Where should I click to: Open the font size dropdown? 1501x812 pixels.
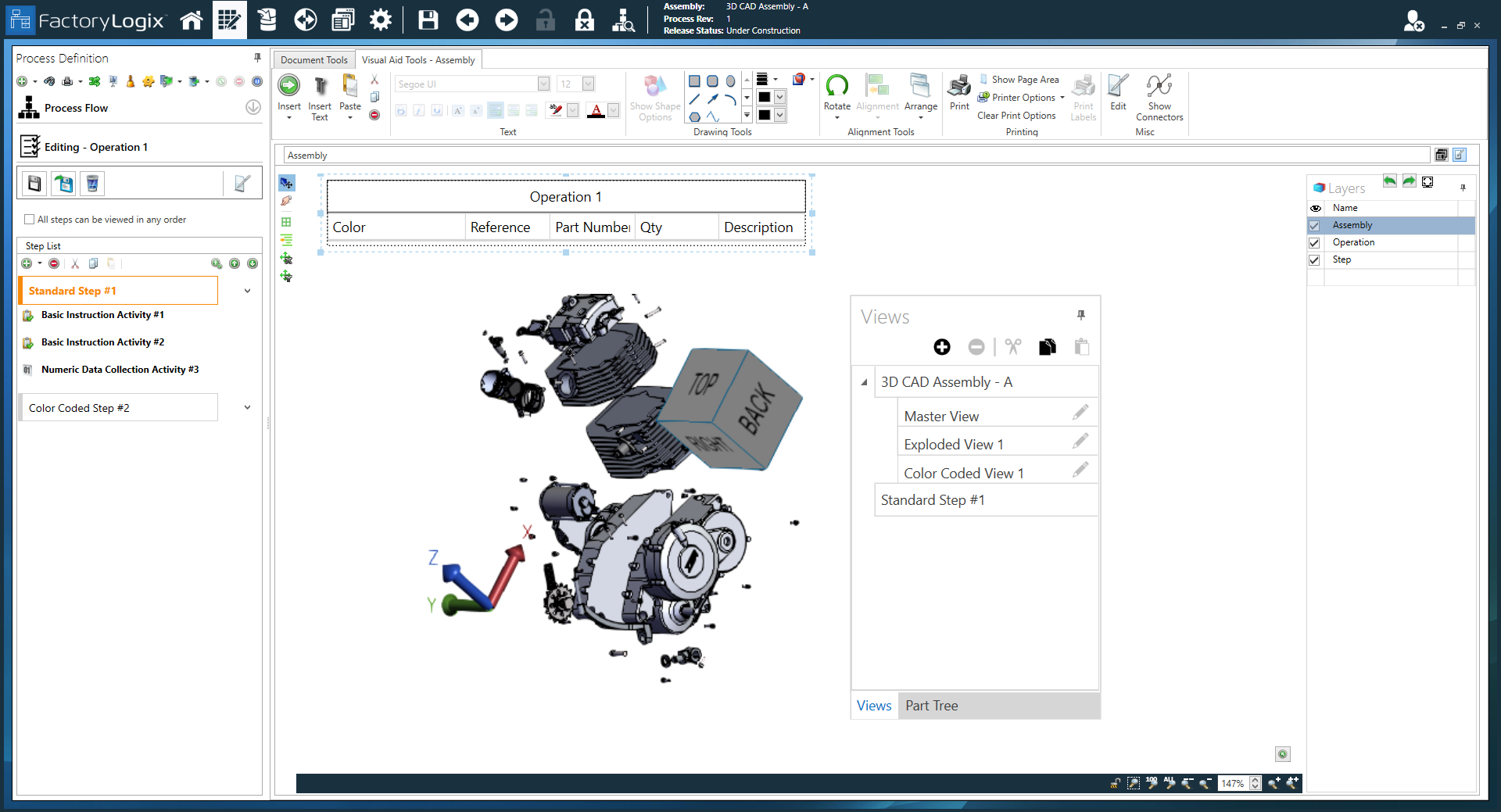(587, 84)
